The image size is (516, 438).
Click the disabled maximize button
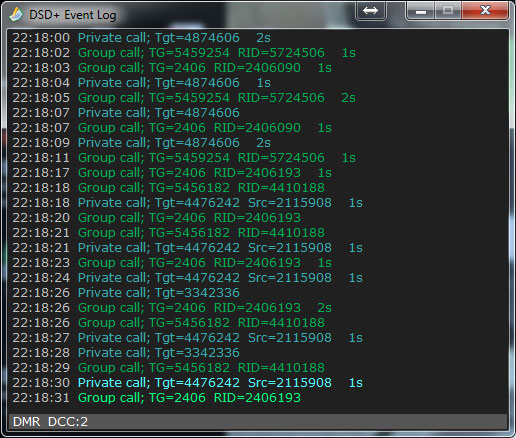tap(447, 11)
